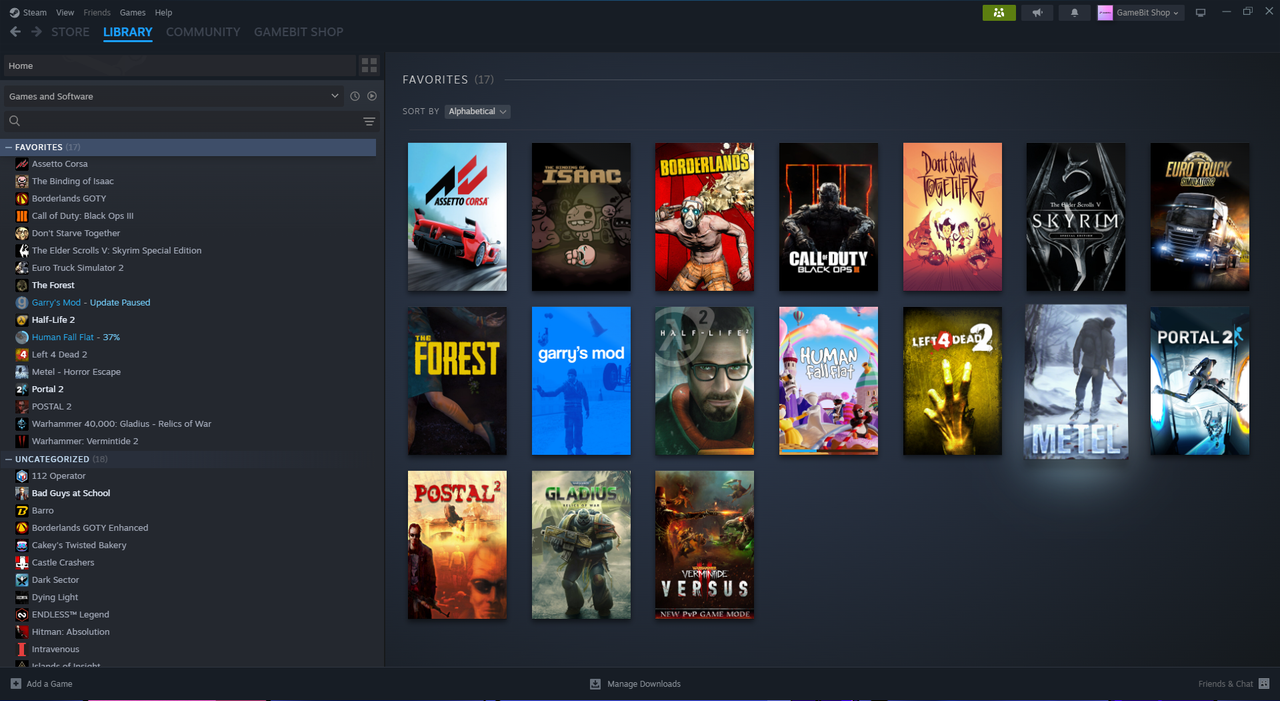Switch to the STORE tab
Screen dimensions: 1280x701
[70, 32]
